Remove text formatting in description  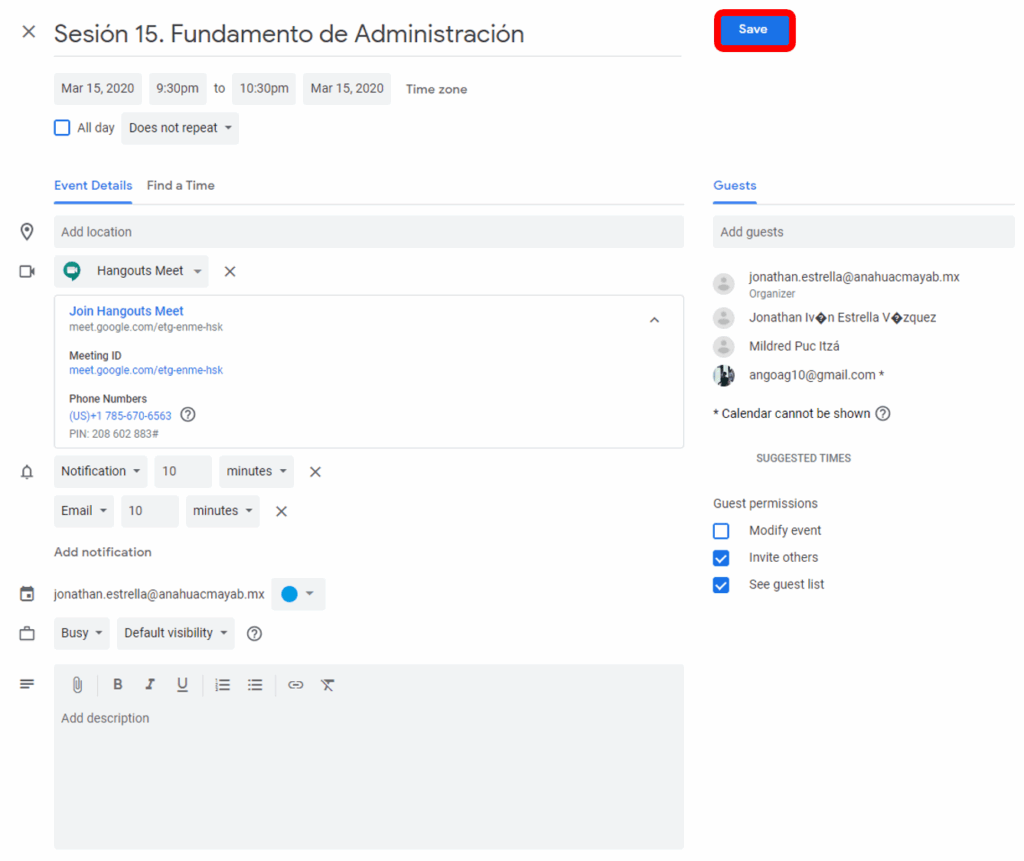(327, 685)
